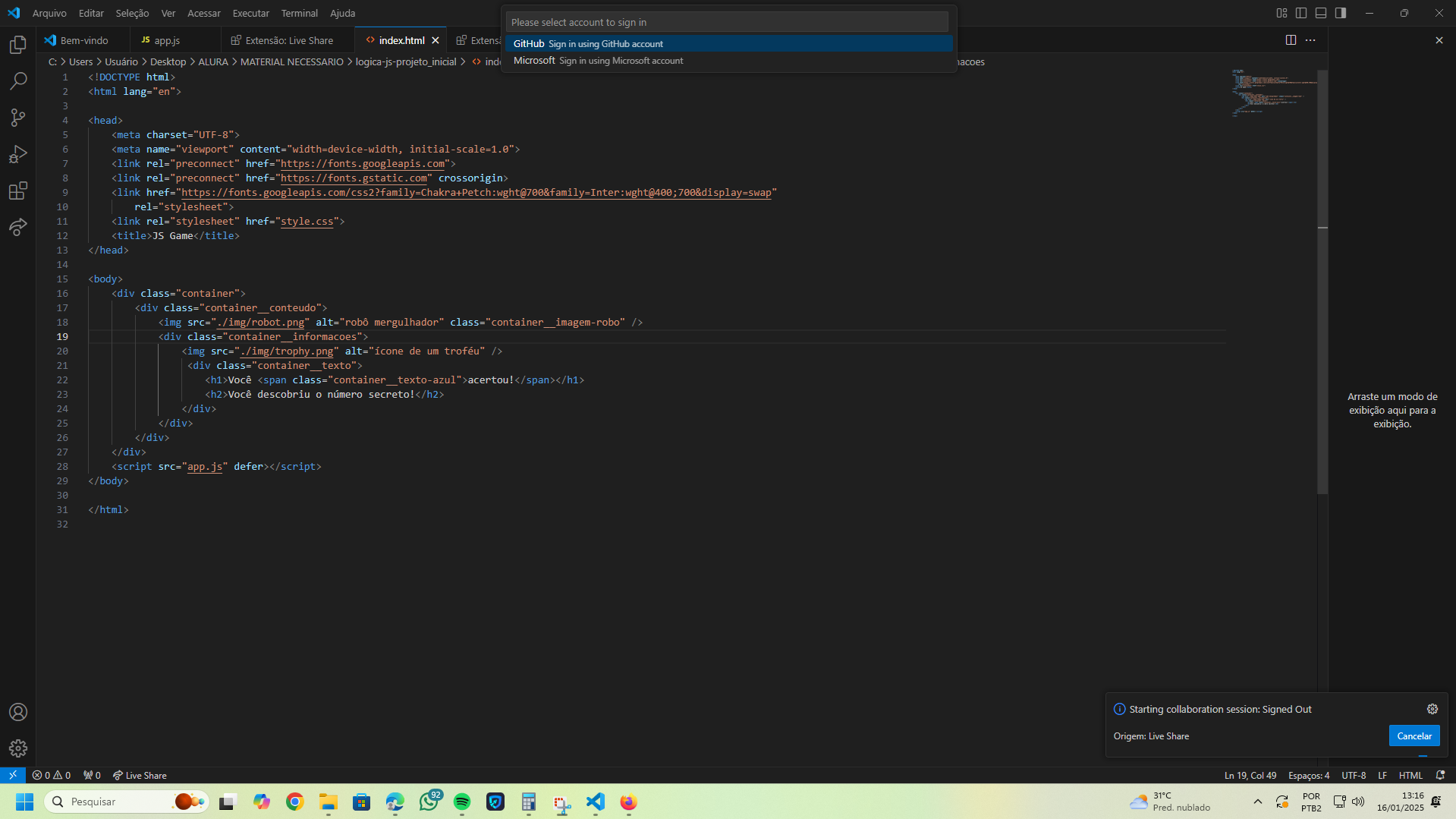Screen dimensions: 1456x819
Task: Open the ./img/trophy.png link
Action: coord(287,351)
